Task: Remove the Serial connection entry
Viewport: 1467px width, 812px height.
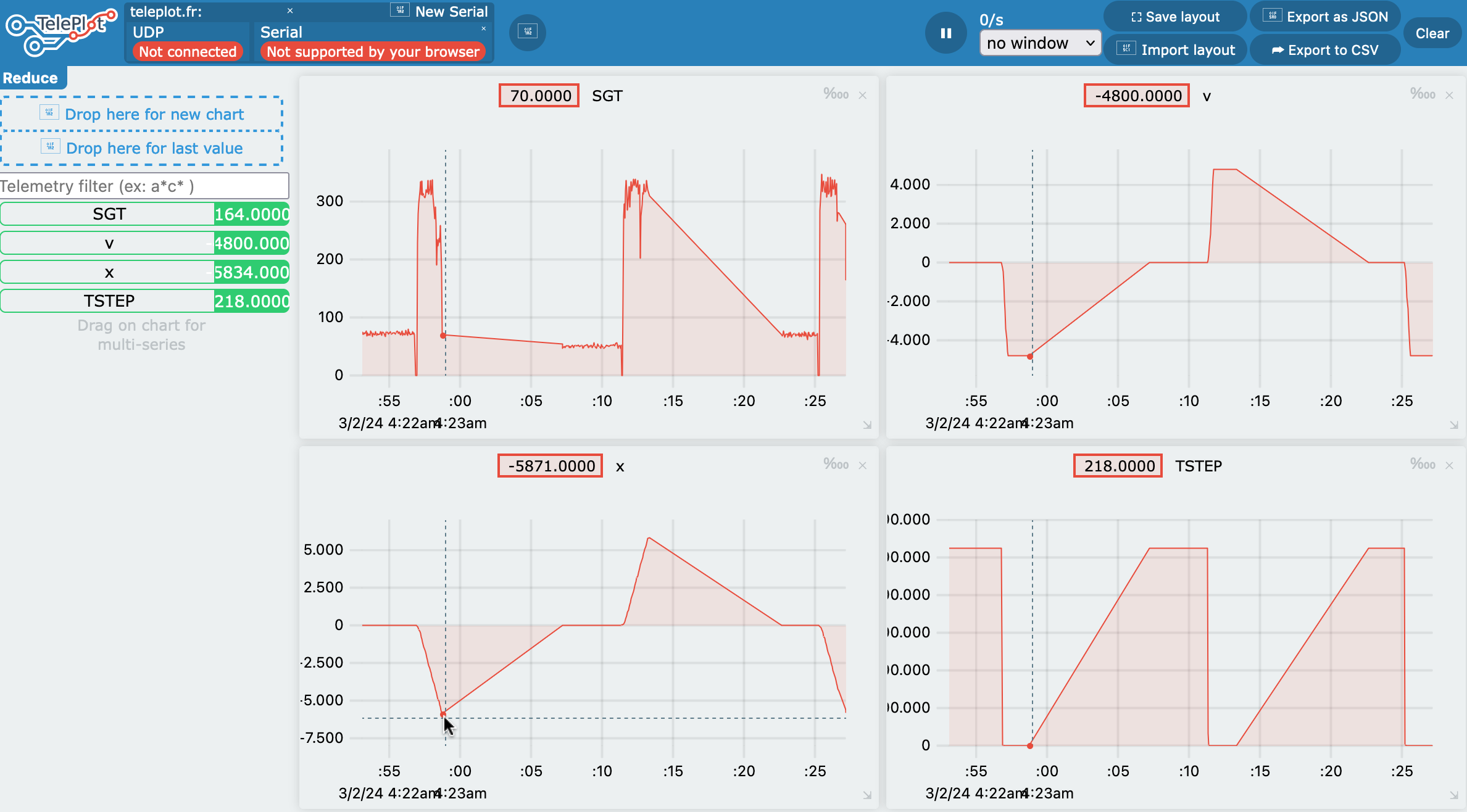Action: [x=483, y=28]
